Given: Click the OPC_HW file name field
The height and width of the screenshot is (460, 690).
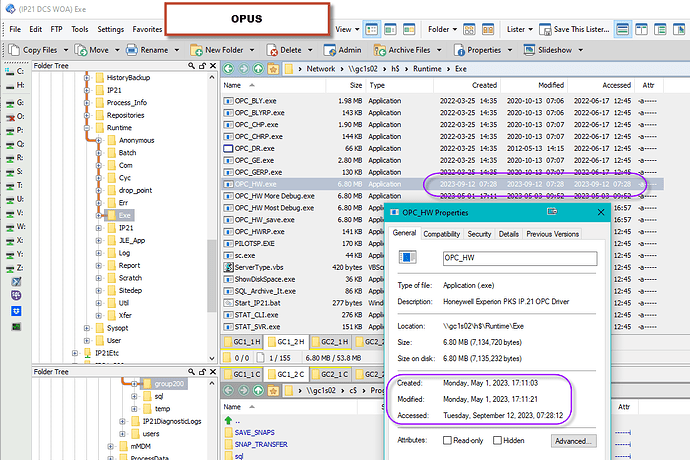Looking at the screenshot, I should tap(520, 258).
